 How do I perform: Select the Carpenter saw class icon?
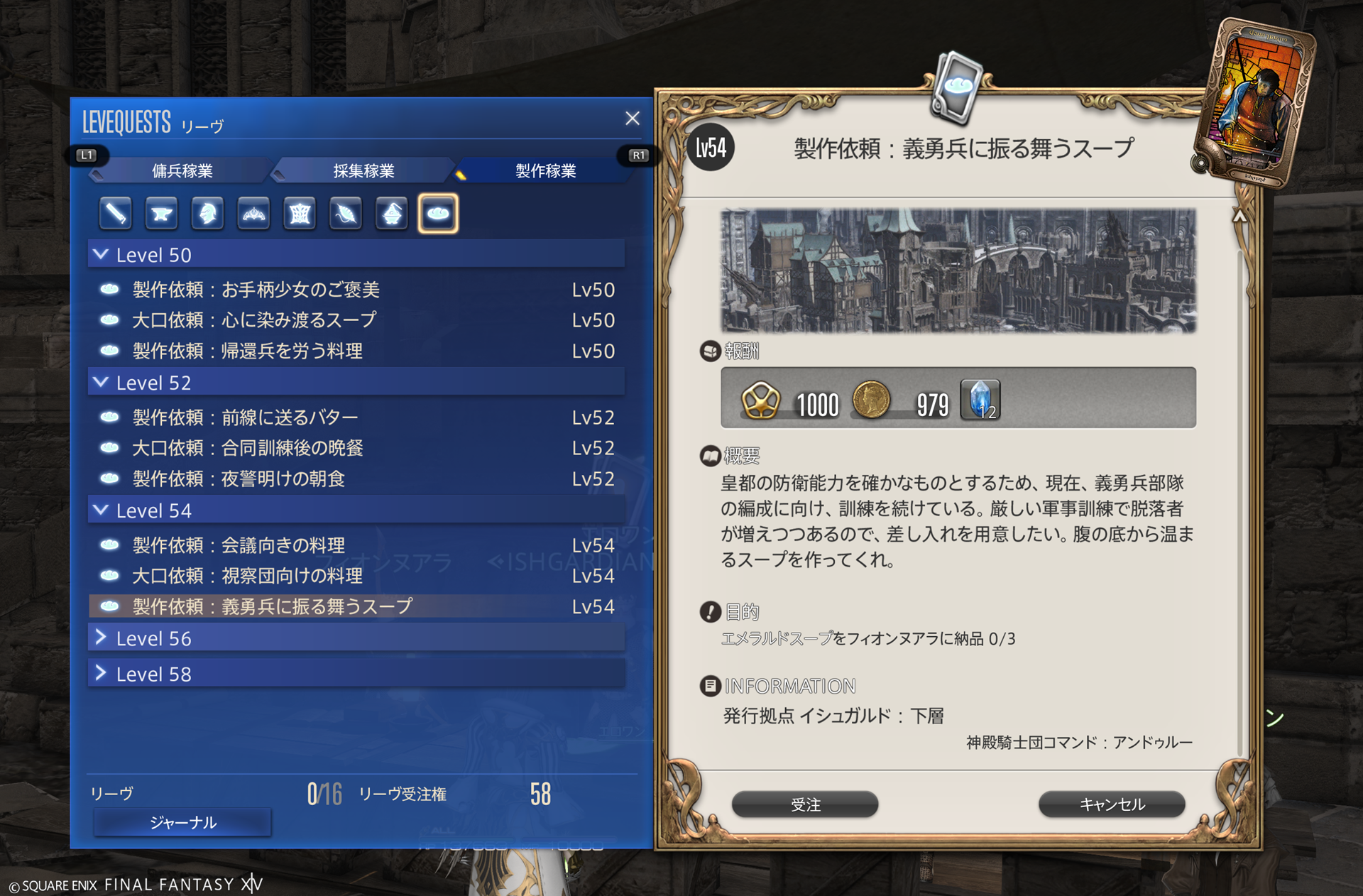(x=116, y=213)
